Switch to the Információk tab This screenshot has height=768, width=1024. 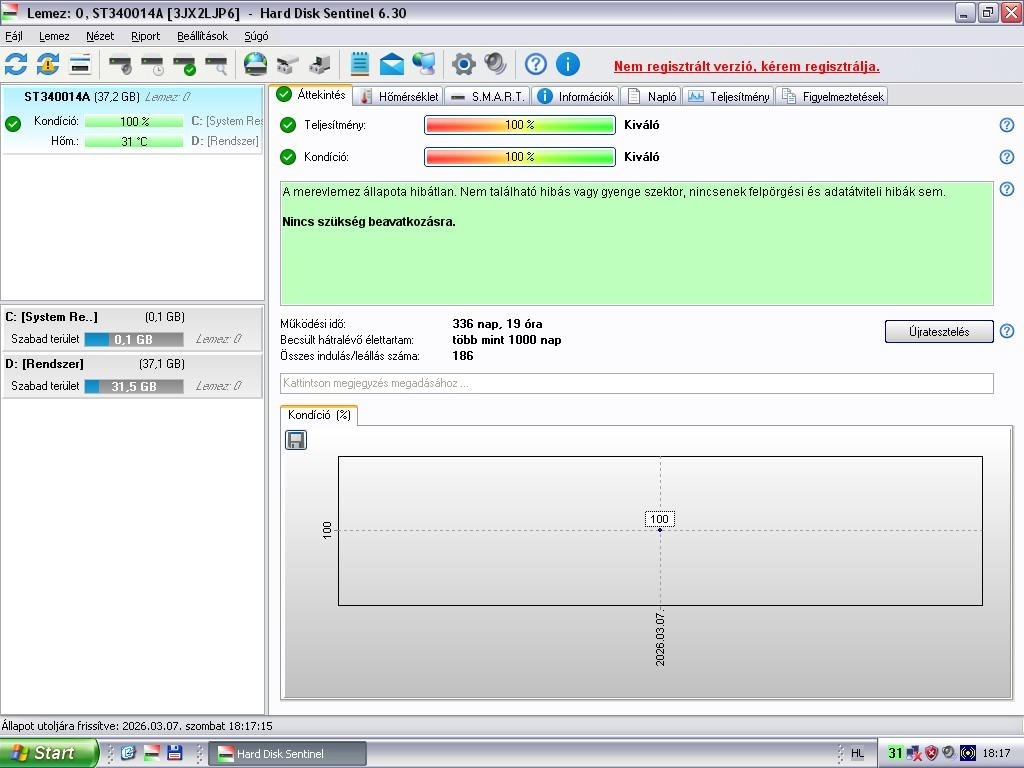(575, 97)
